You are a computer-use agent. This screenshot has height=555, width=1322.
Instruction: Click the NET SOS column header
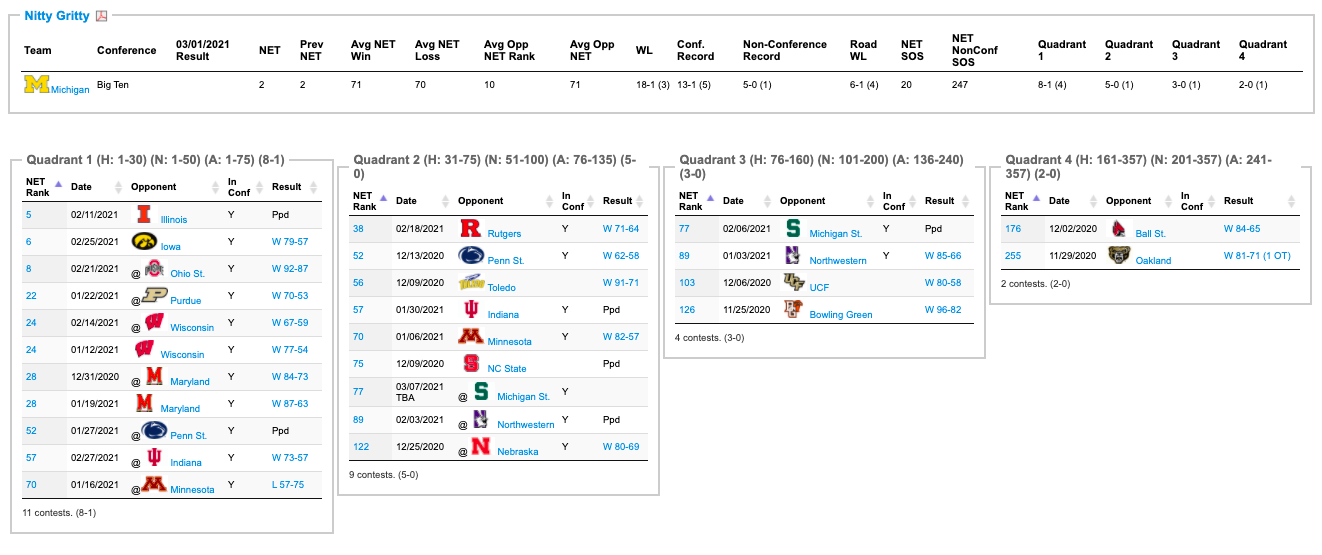(x=912, y=50)
